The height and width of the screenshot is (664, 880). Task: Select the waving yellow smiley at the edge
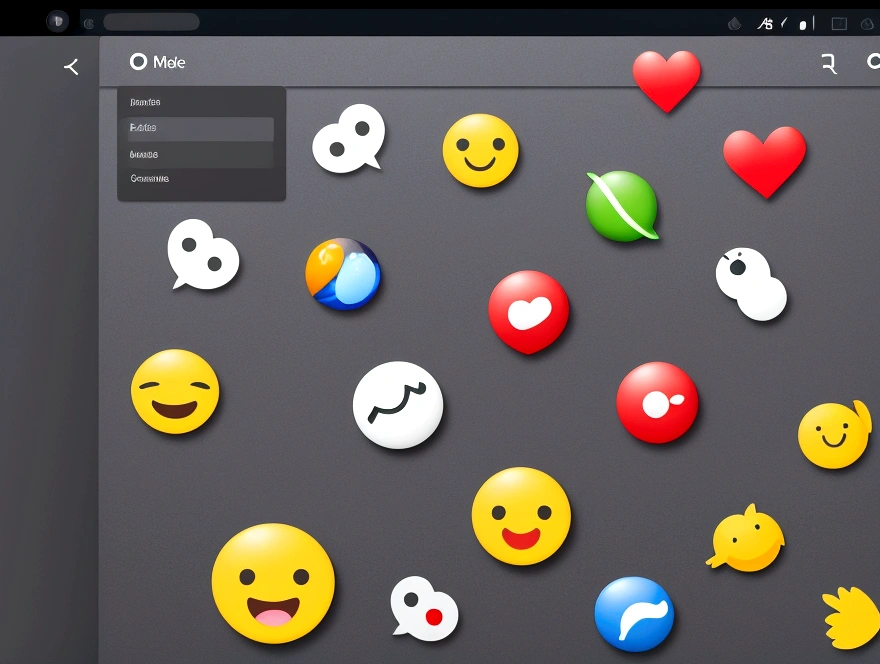point(835,434)
